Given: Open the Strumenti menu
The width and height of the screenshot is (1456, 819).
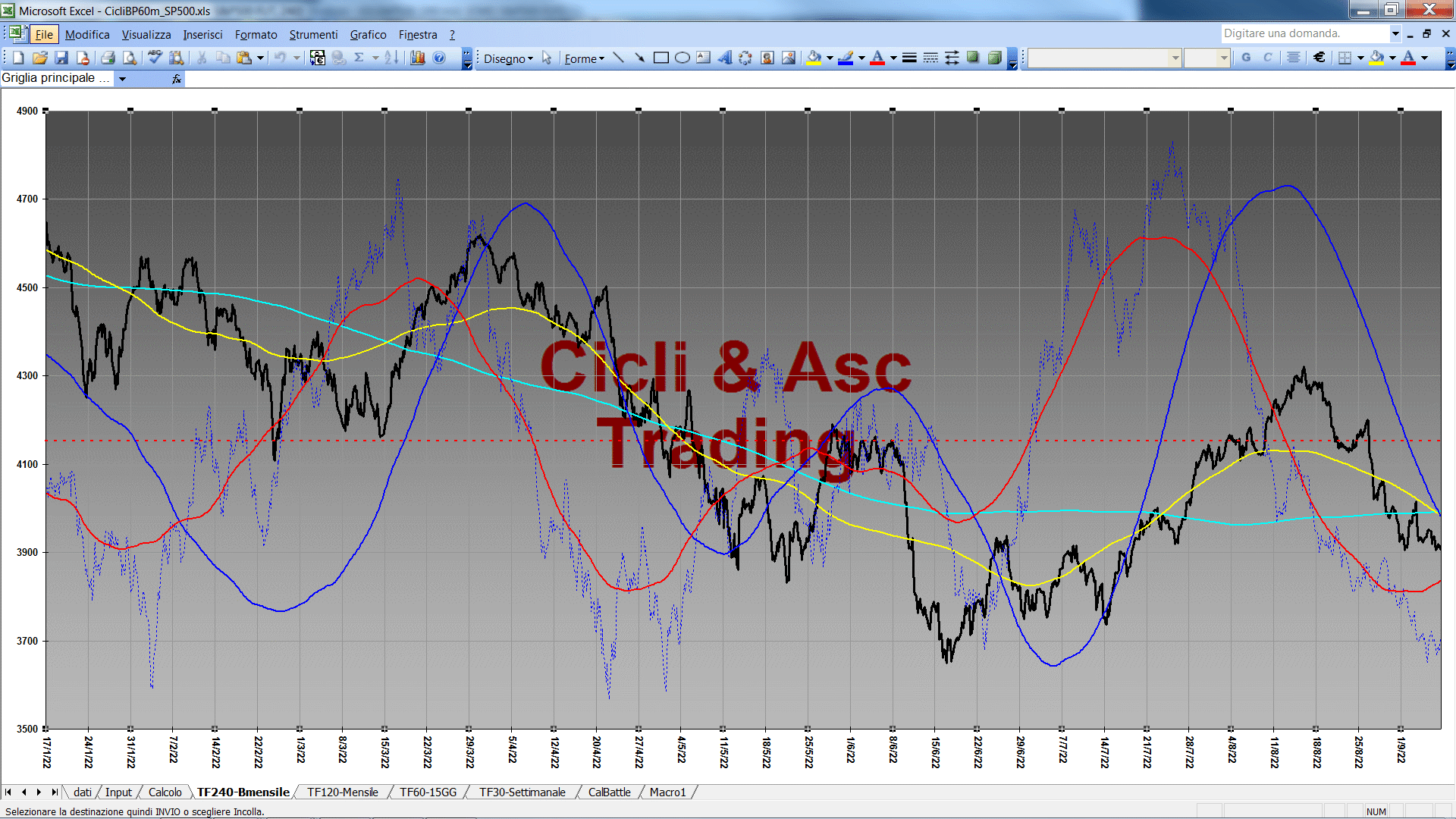Looking at the screenshot, I should [x=313, y=34].
